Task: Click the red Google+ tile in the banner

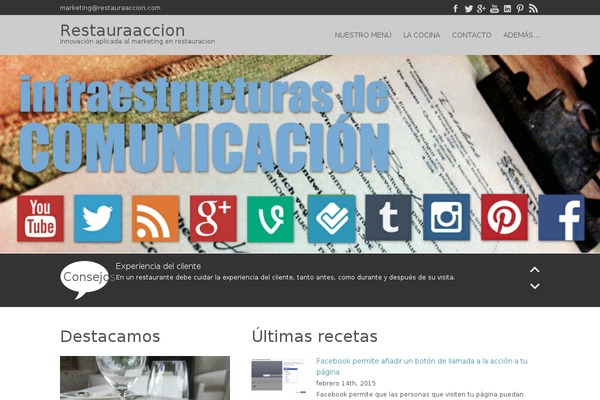Action: point(213,219)
